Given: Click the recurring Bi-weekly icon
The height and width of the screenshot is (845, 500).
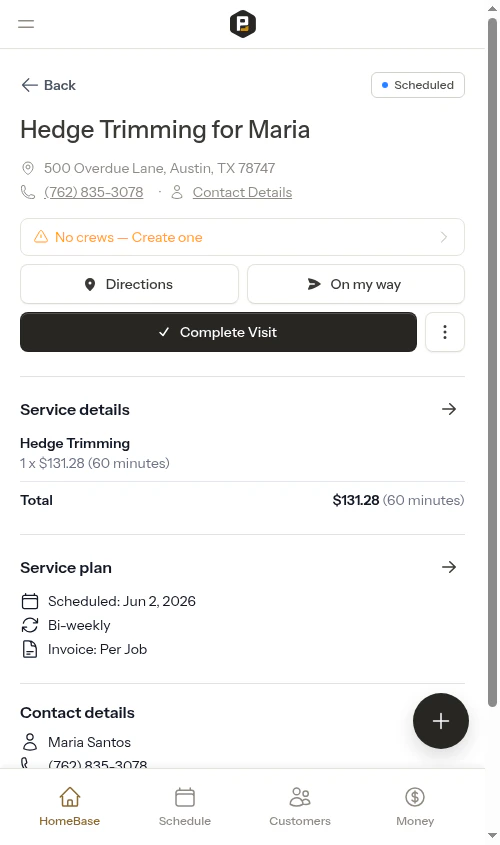Looking at the screenshot, I should (x=30, y=625).
